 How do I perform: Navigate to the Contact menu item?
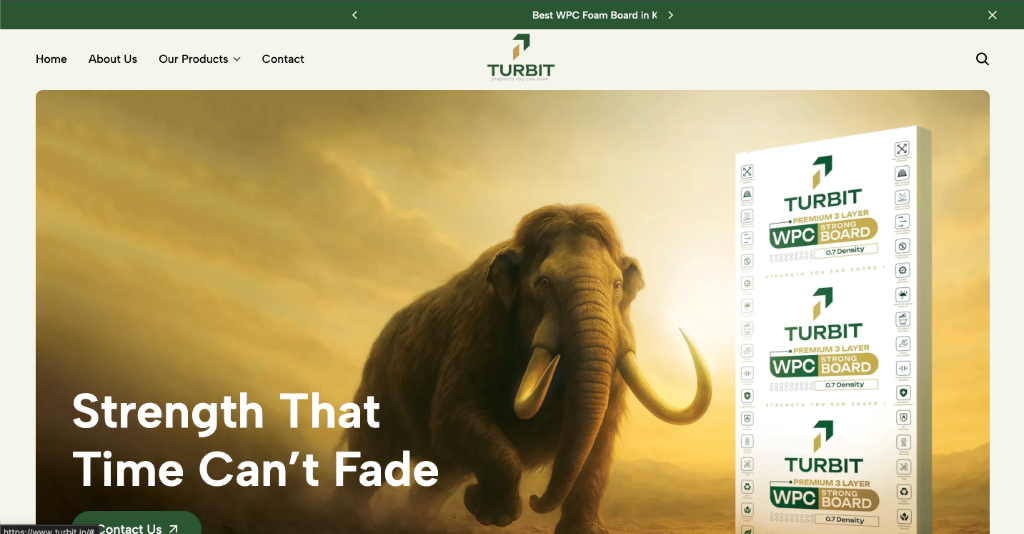coord(283,59)
